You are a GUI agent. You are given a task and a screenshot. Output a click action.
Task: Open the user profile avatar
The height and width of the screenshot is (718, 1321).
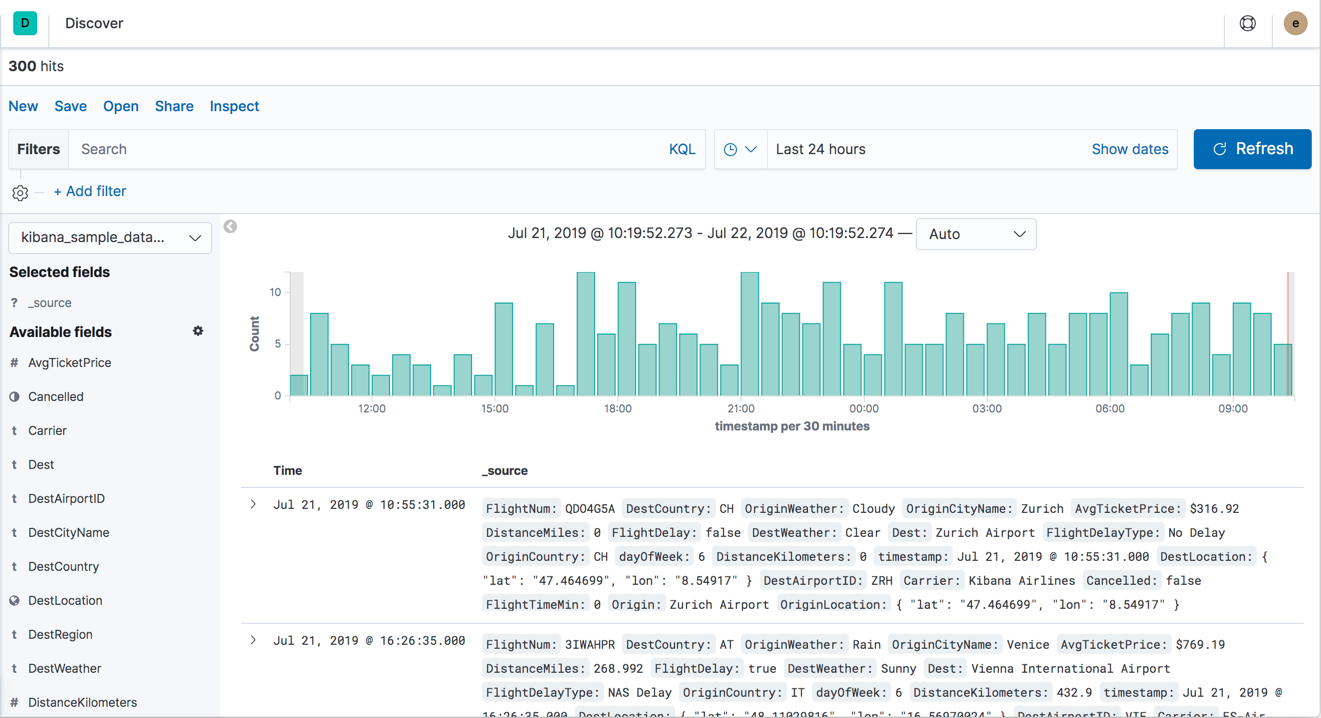tap(1295, 23)
